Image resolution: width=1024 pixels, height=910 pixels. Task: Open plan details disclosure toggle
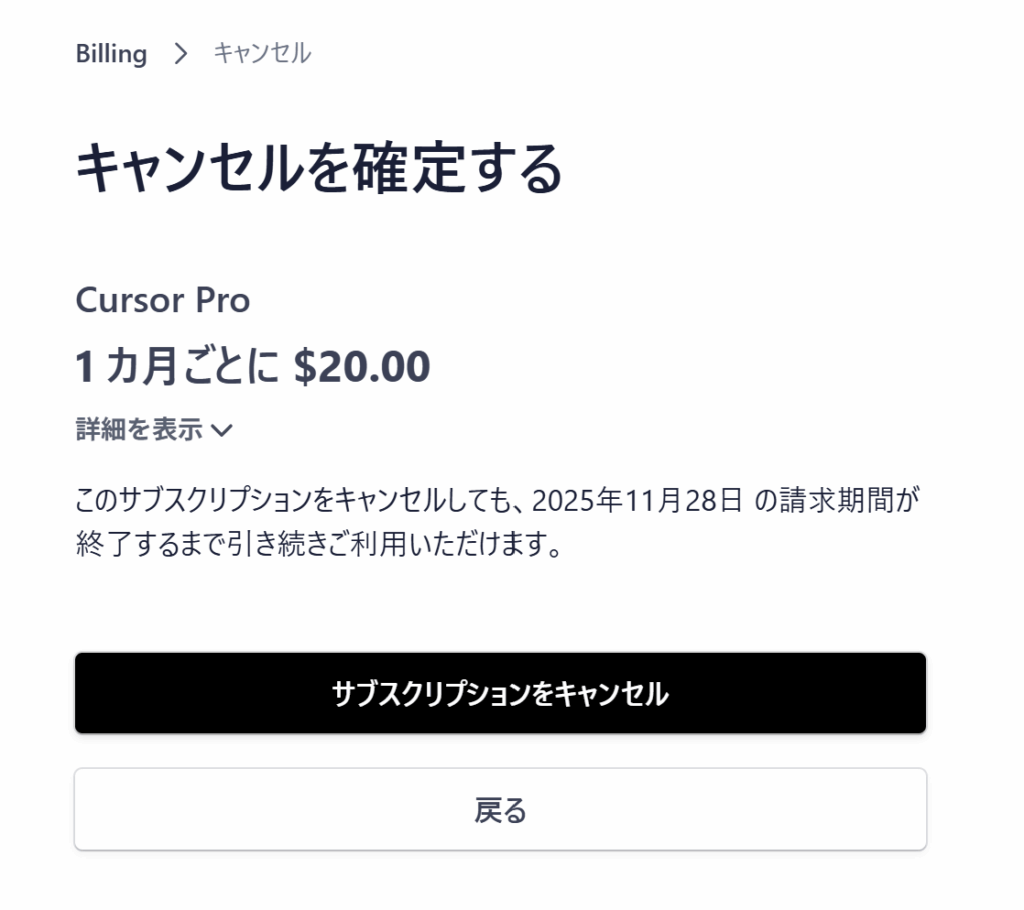pos(150,429)
